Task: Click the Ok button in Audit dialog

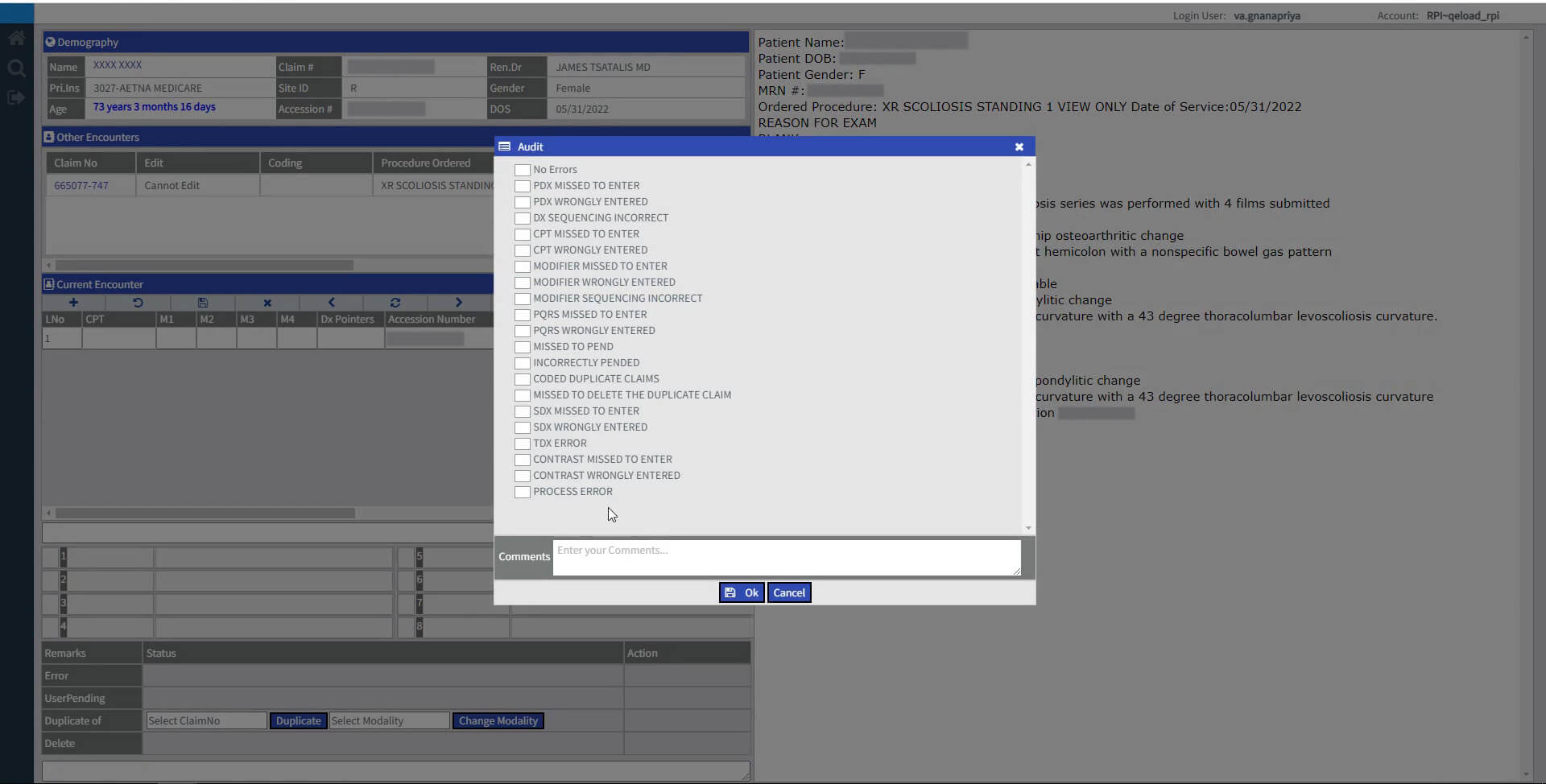Action: pyautogui.click(x=742, y=592)
